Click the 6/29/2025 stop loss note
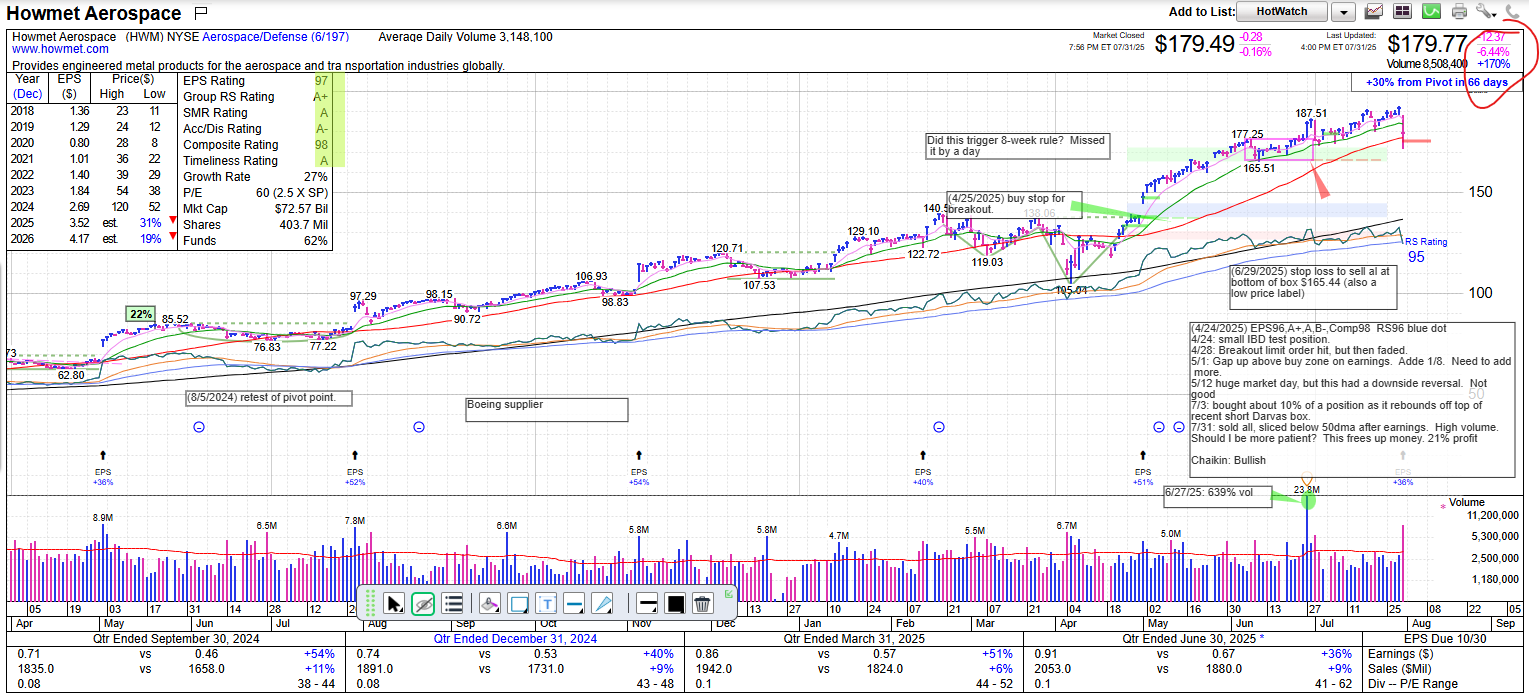This screenshot has height=695, width=1540. click(1312, 289)
